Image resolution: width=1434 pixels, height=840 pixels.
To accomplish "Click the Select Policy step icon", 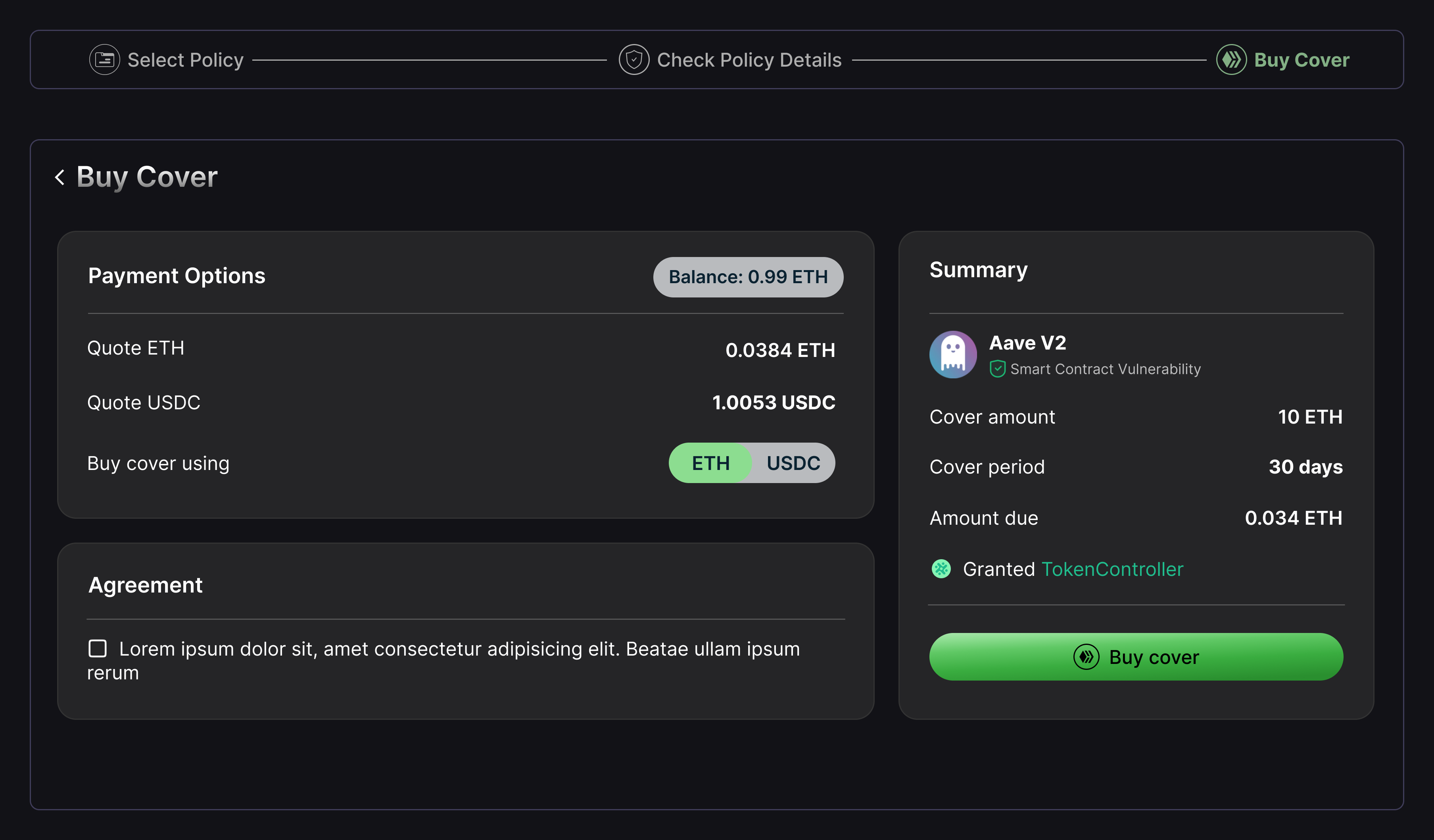I will [105, 60].
